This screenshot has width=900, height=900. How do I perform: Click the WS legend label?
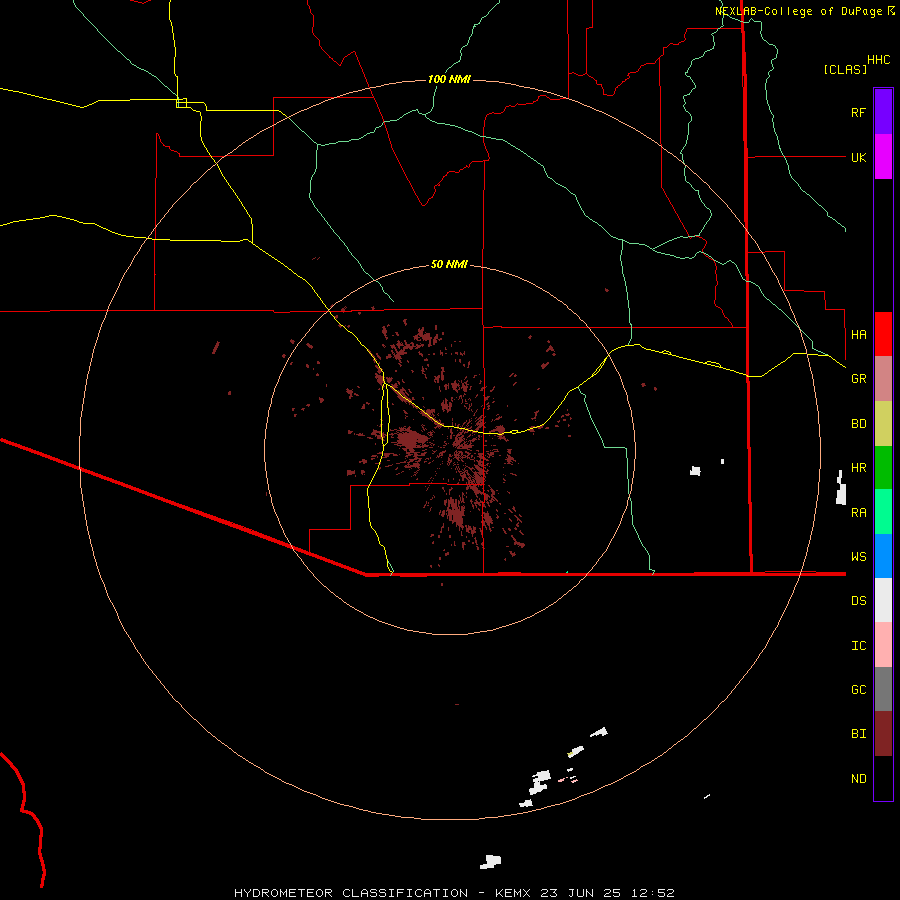[x=858, y=557]
